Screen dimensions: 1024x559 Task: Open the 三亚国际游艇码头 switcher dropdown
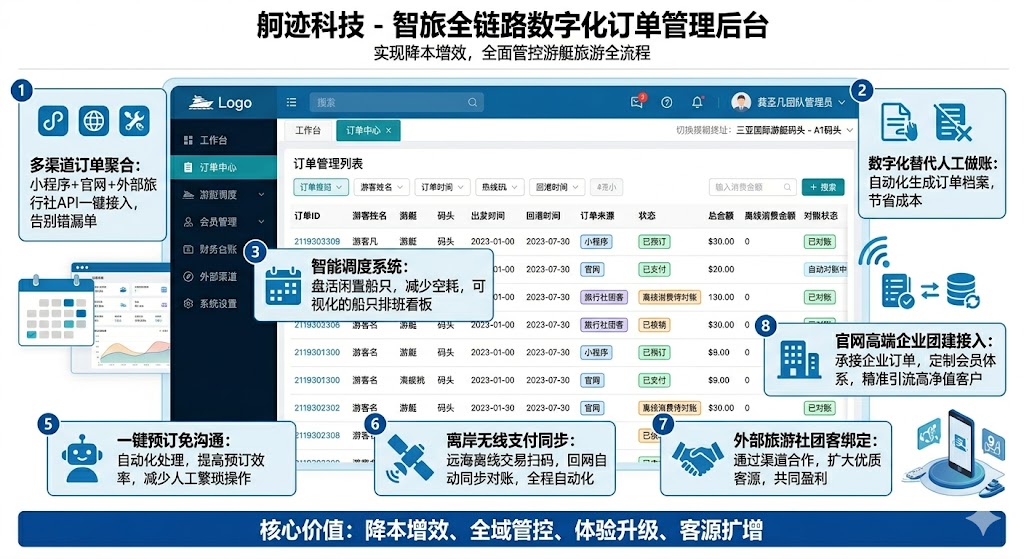pos(794,131)
